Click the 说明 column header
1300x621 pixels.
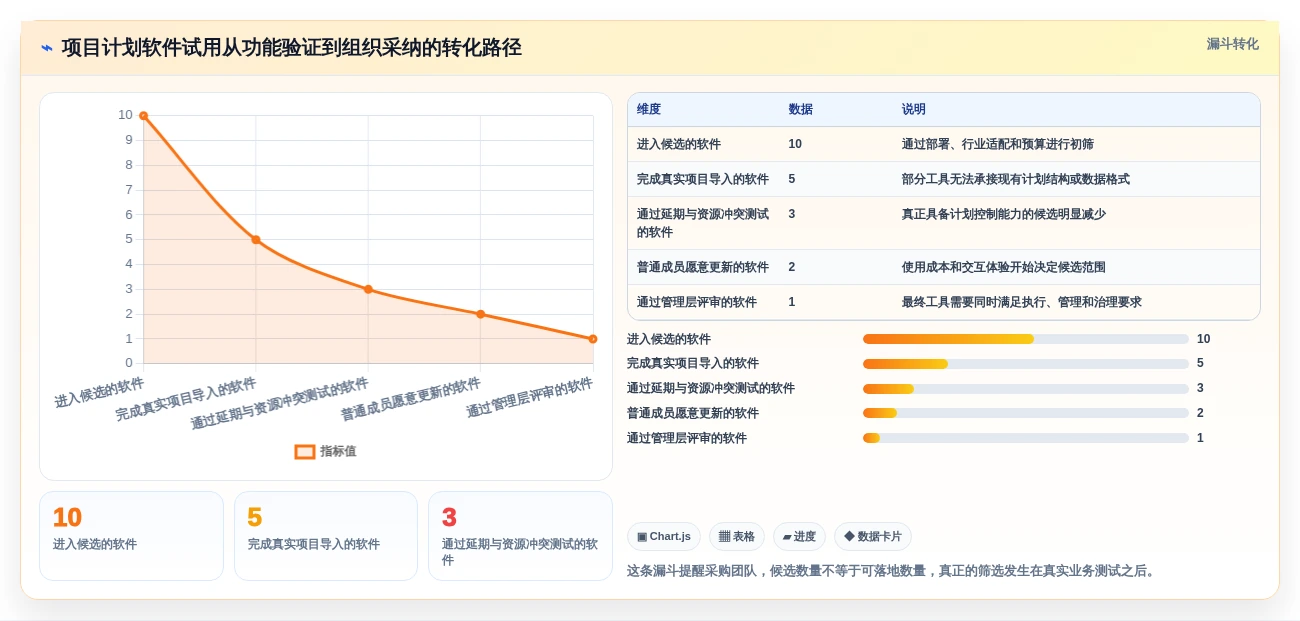point(914,110)
